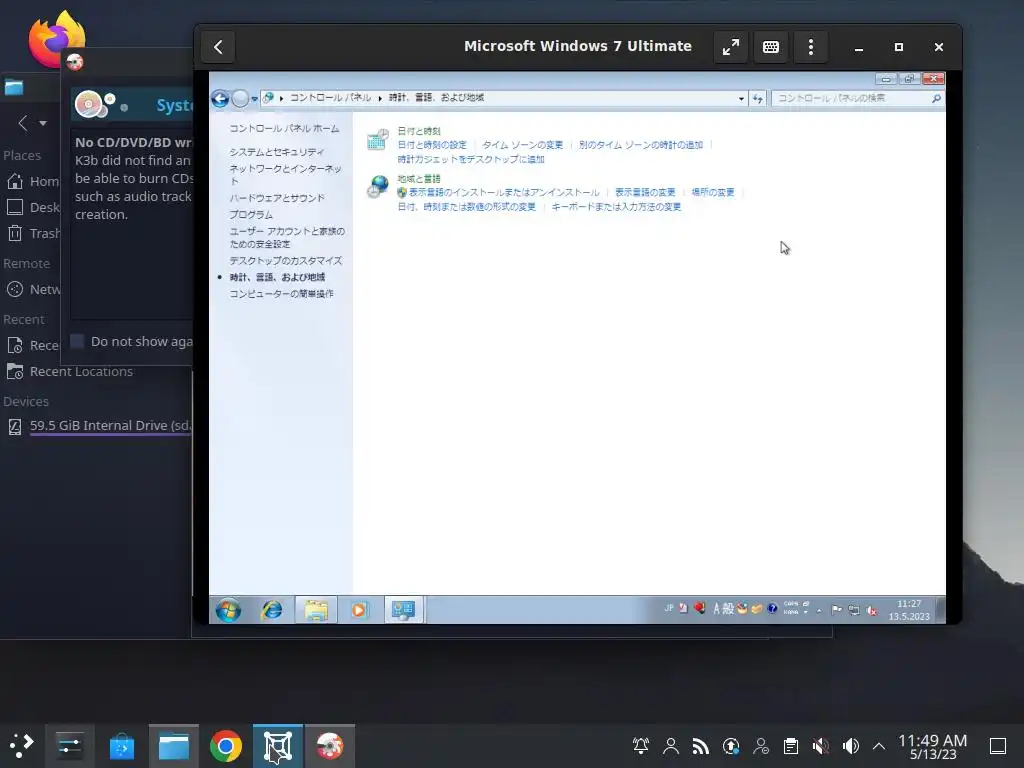This screenshot has height=768, width=1024.
Task: Click Show Desktop button in KDE panel
Action: tap(998, 746)
